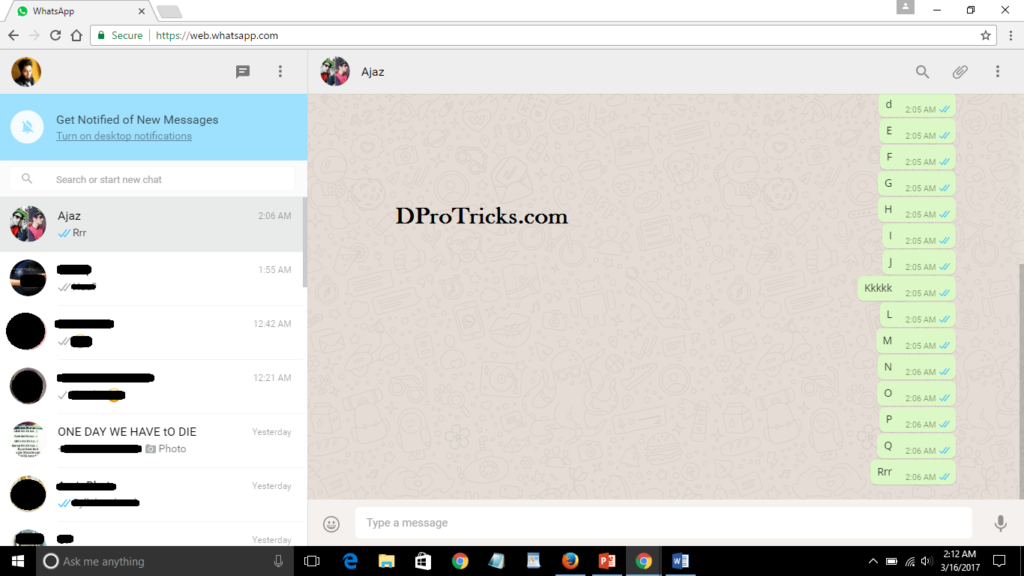Start a new chat with the message icon
Screen dimensions: 1024x576
pyautogui.click(x=242, y=72)
